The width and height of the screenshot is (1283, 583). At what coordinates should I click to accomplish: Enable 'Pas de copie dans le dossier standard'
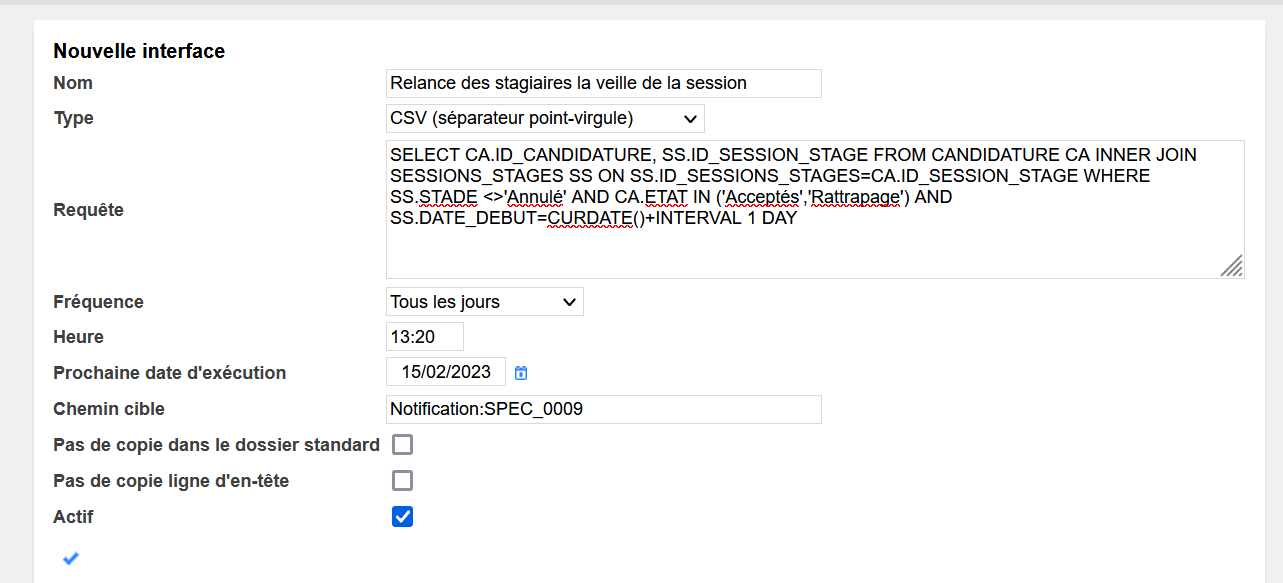pos(402,445)
